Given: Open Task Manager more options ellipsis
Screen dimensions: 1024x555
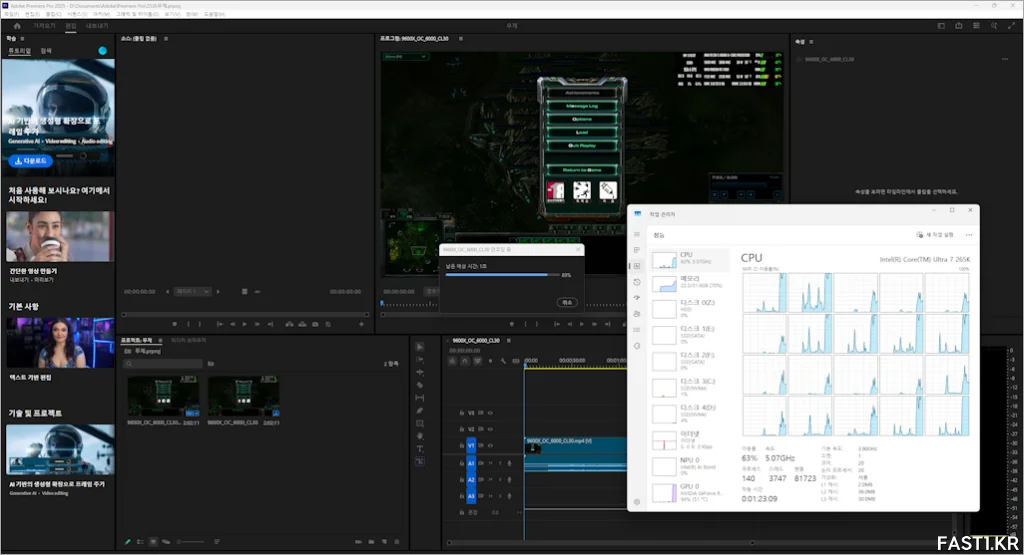Looking at the screenshot, I should (x=969, y=235).
